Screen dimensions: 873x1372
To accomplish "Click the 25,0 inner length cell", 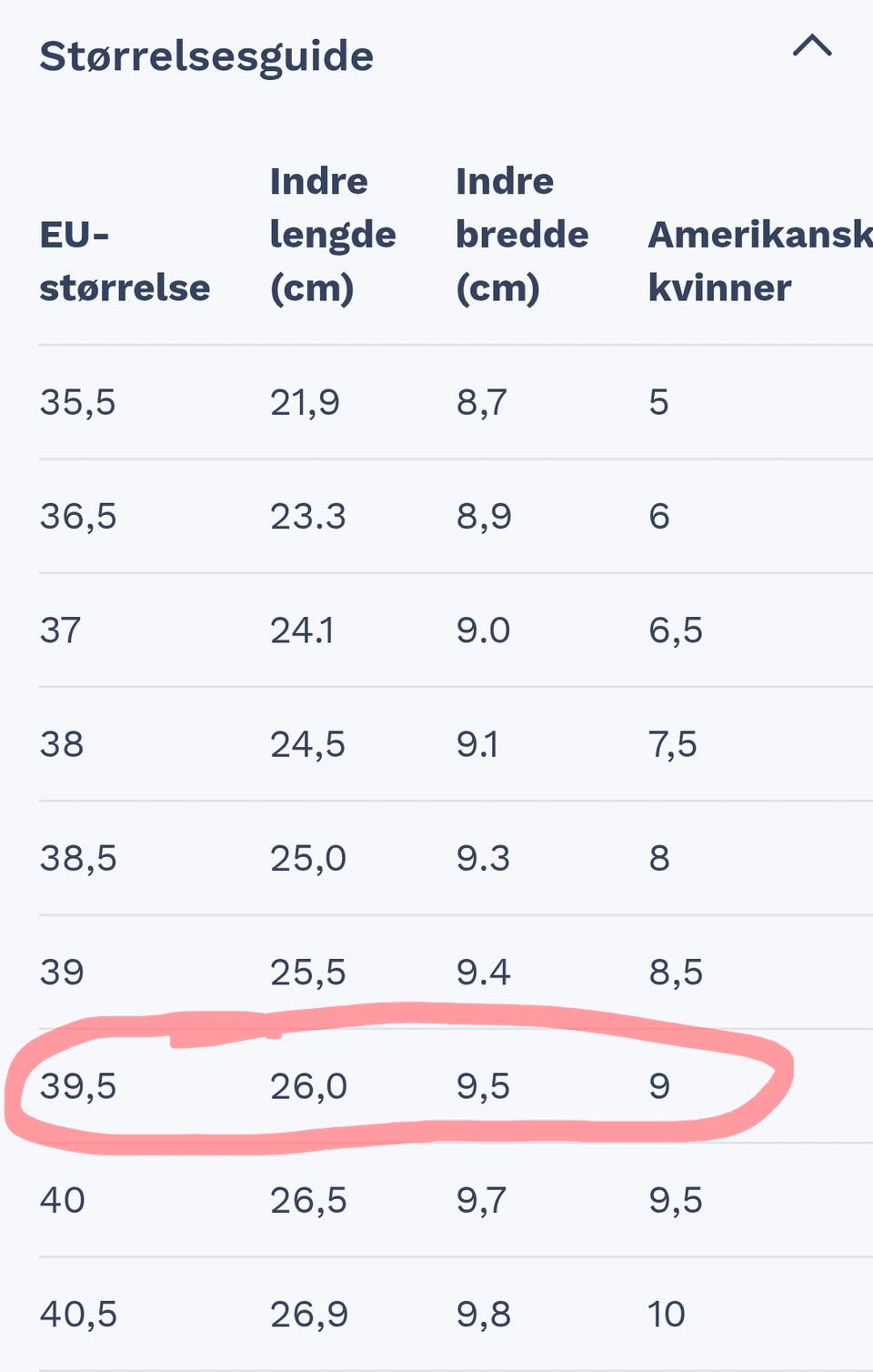I will 308,859.
